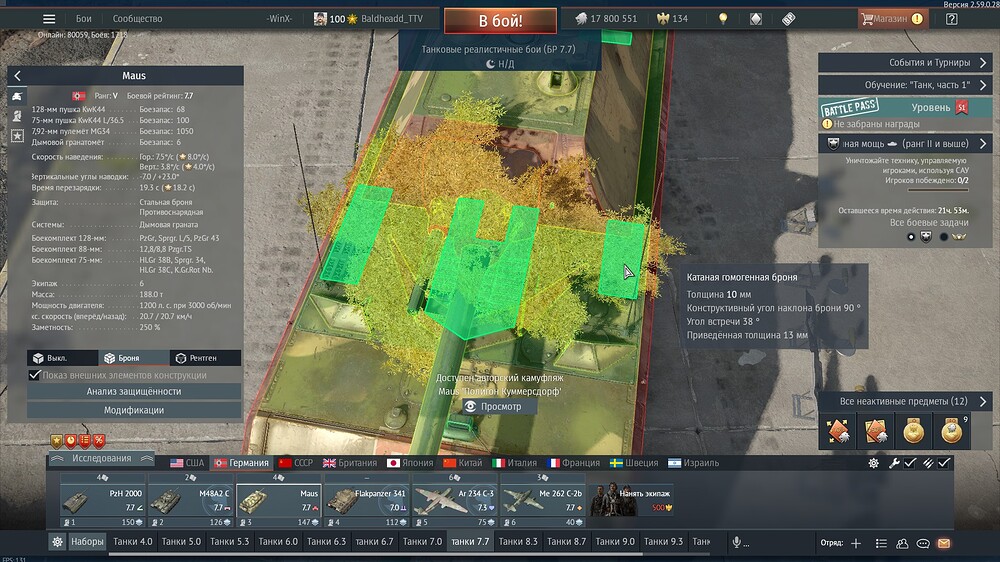The height and width of the screenshot is (562, 1000).
Task: Switch to СССР nation tab
Action: tap(296, 463)
